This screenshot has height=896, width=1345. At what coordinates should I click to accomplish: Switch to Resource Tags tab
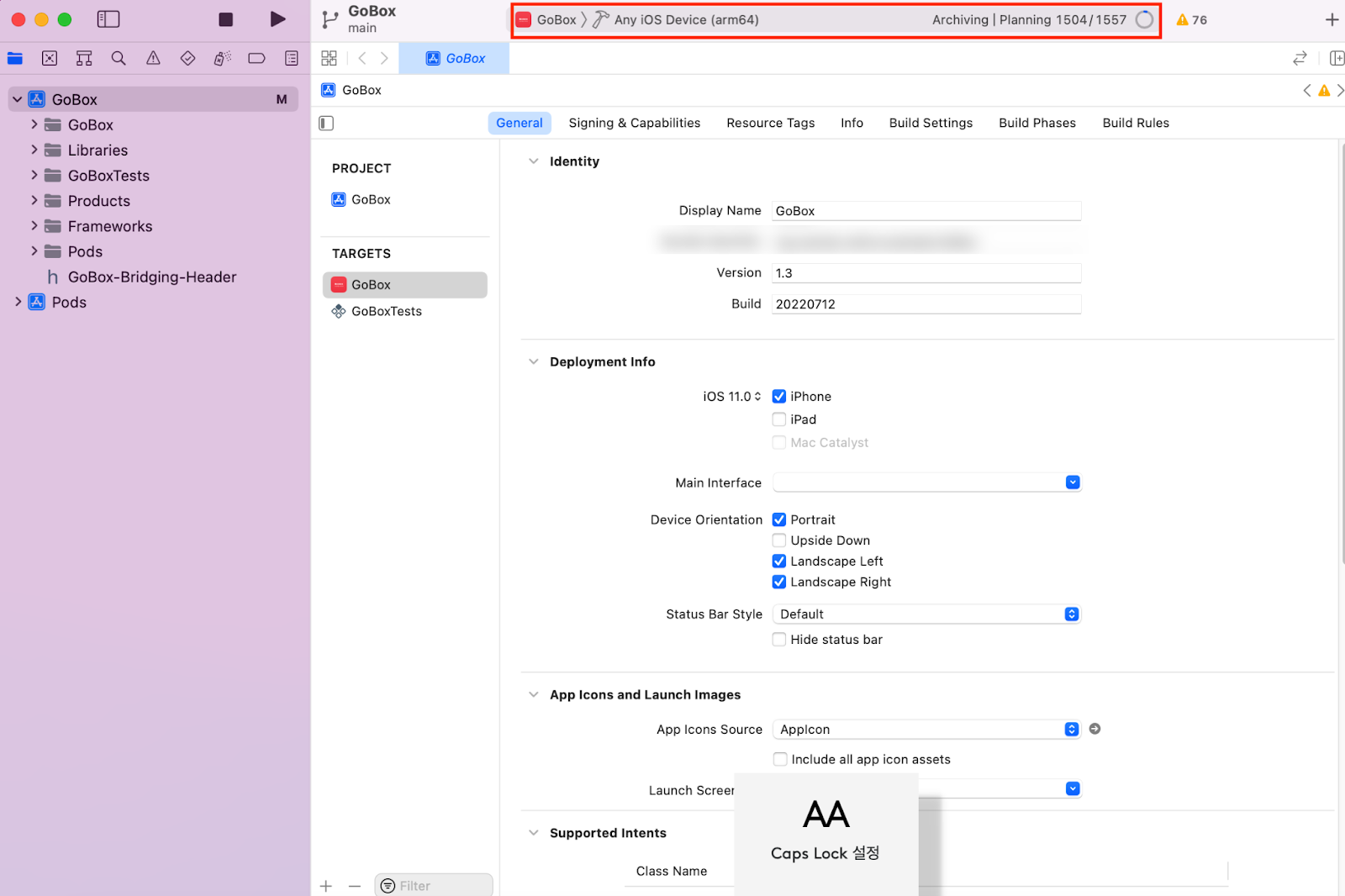click(x=771, y=123)
